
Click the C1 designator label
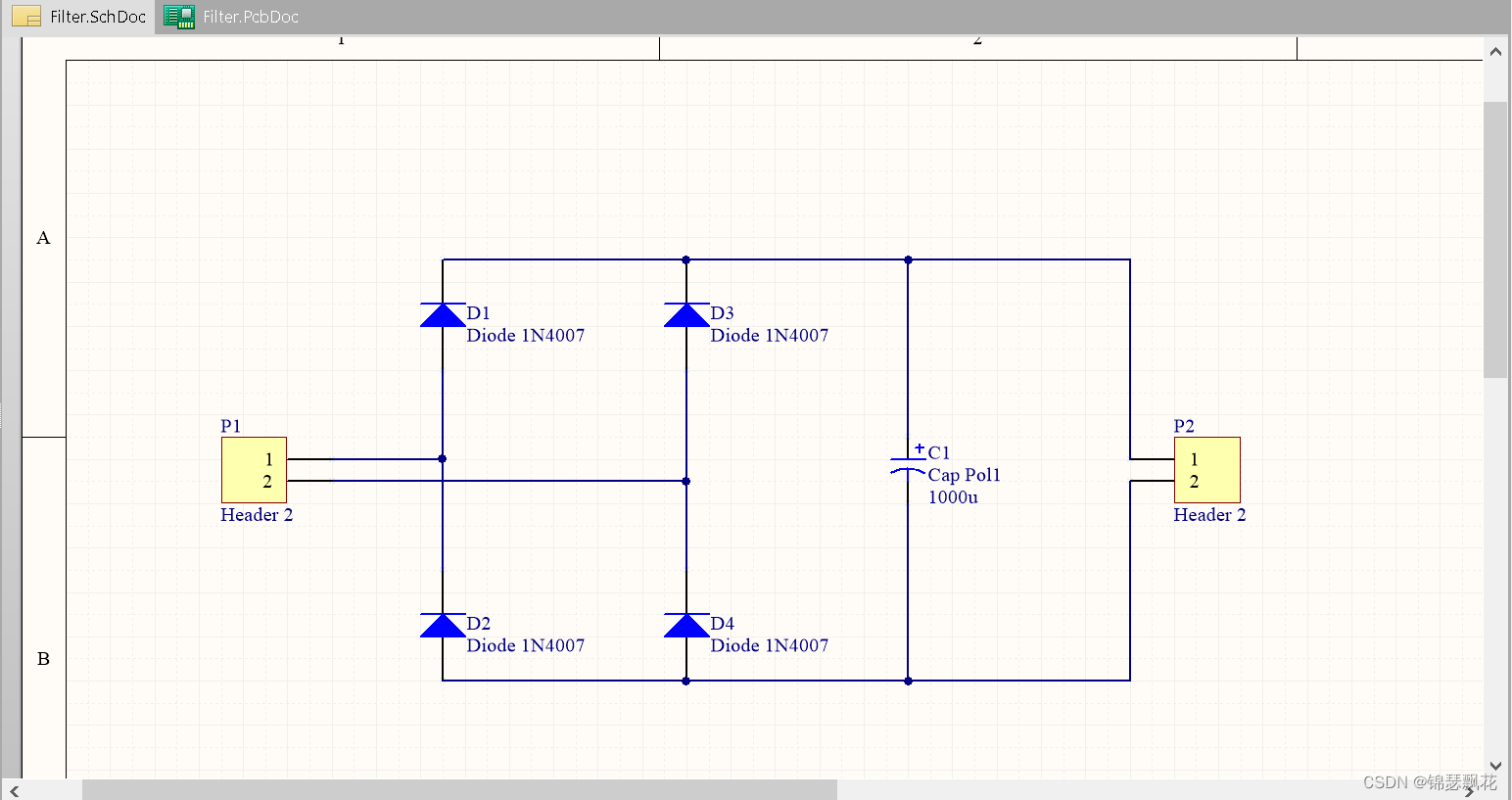coord(939,452)
